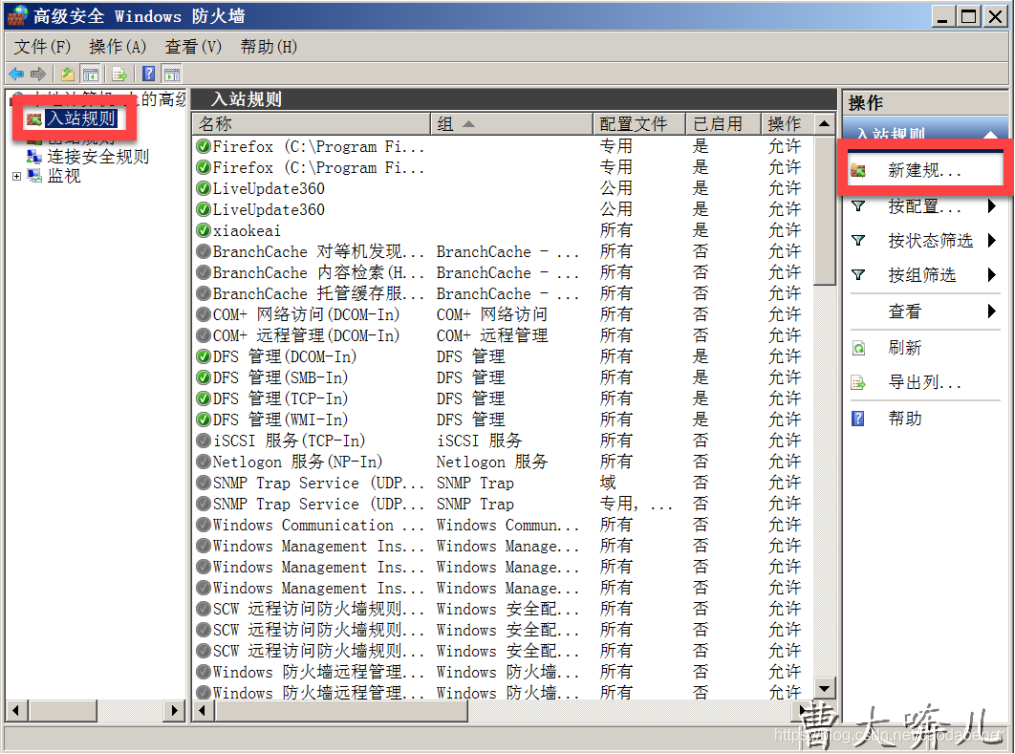Click the funnel icon beside 按组筛选
1015x754 pixels.
pos(858,275)
